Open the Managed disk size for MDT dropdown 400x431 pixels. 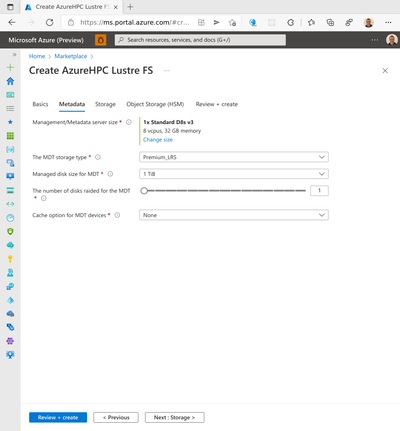point(234,174)
